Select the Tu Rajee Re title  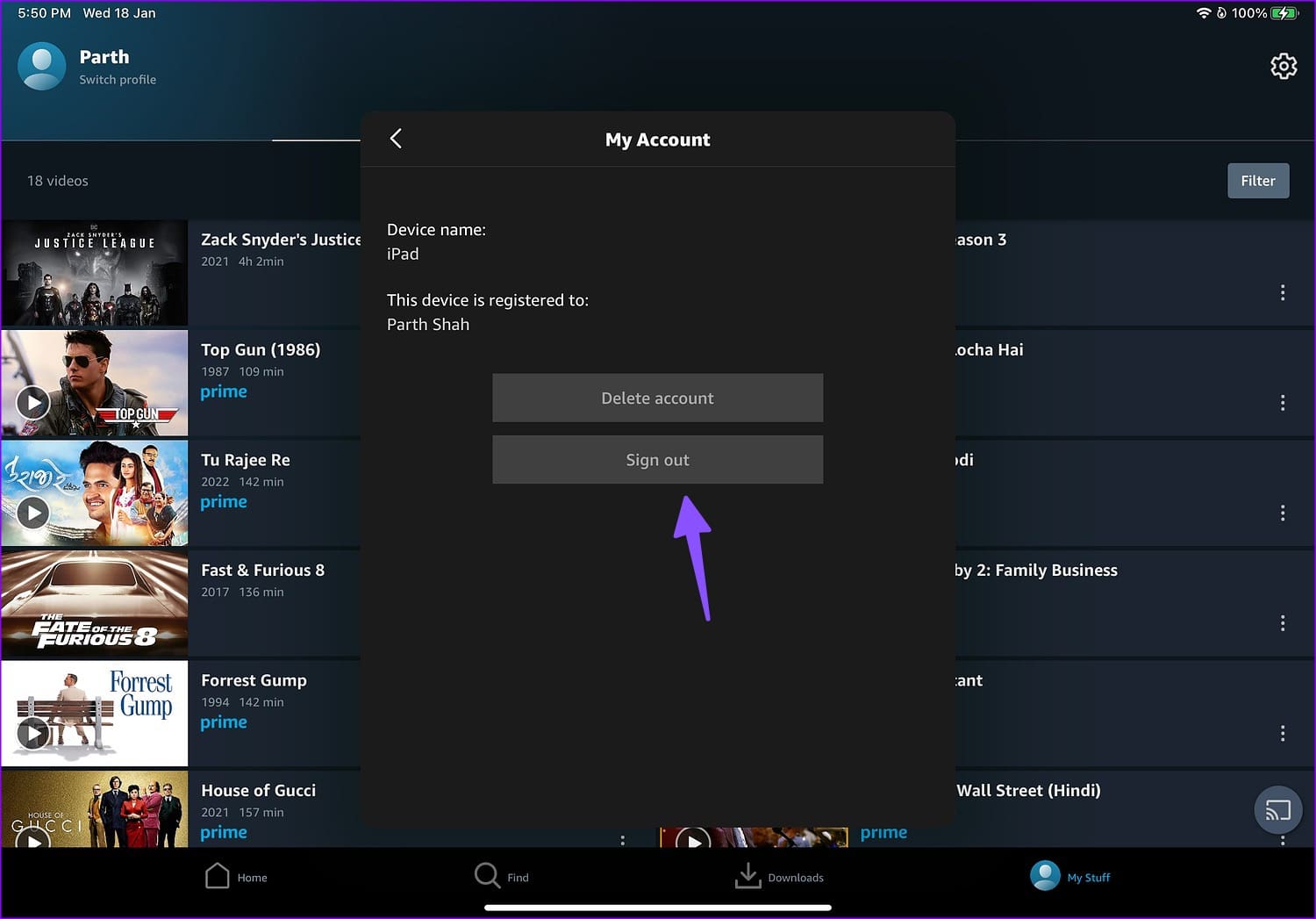(x=246, y=460)
